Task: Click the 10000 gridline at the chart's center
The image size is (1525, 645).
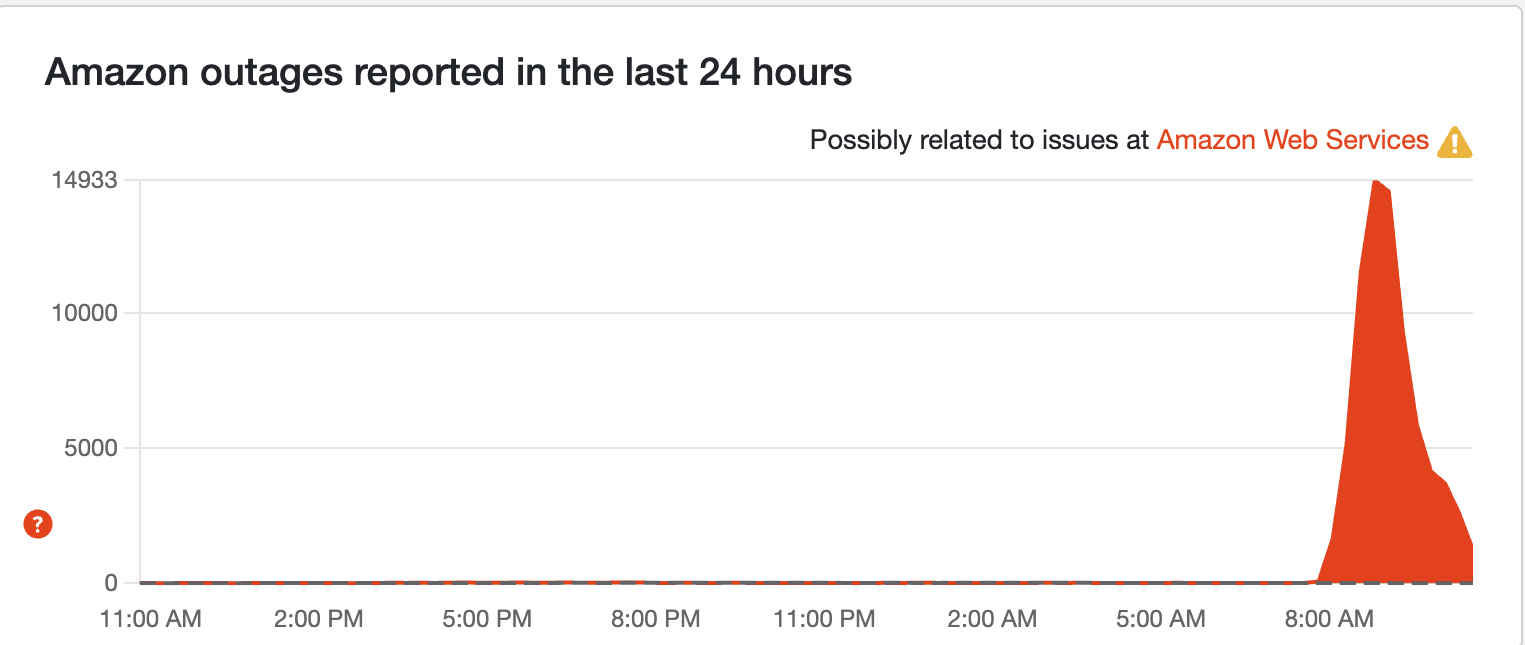Action: [x=806, y=313]
